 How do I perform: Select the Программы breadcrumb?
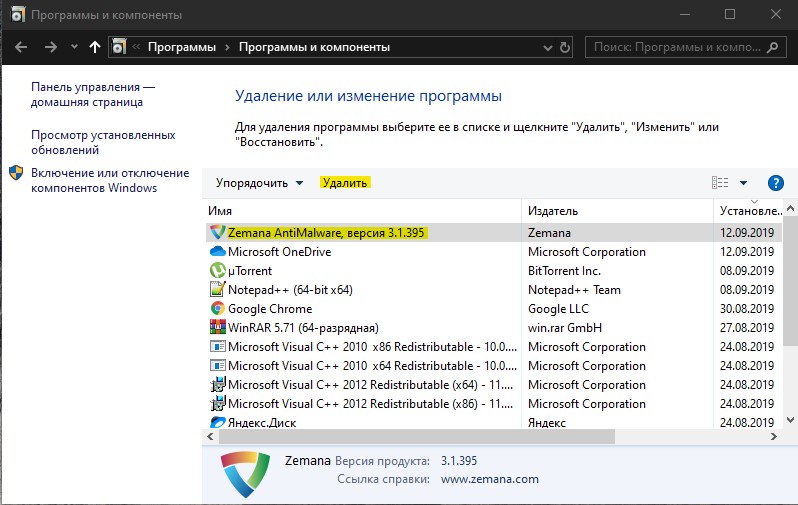tap(182, 47)
